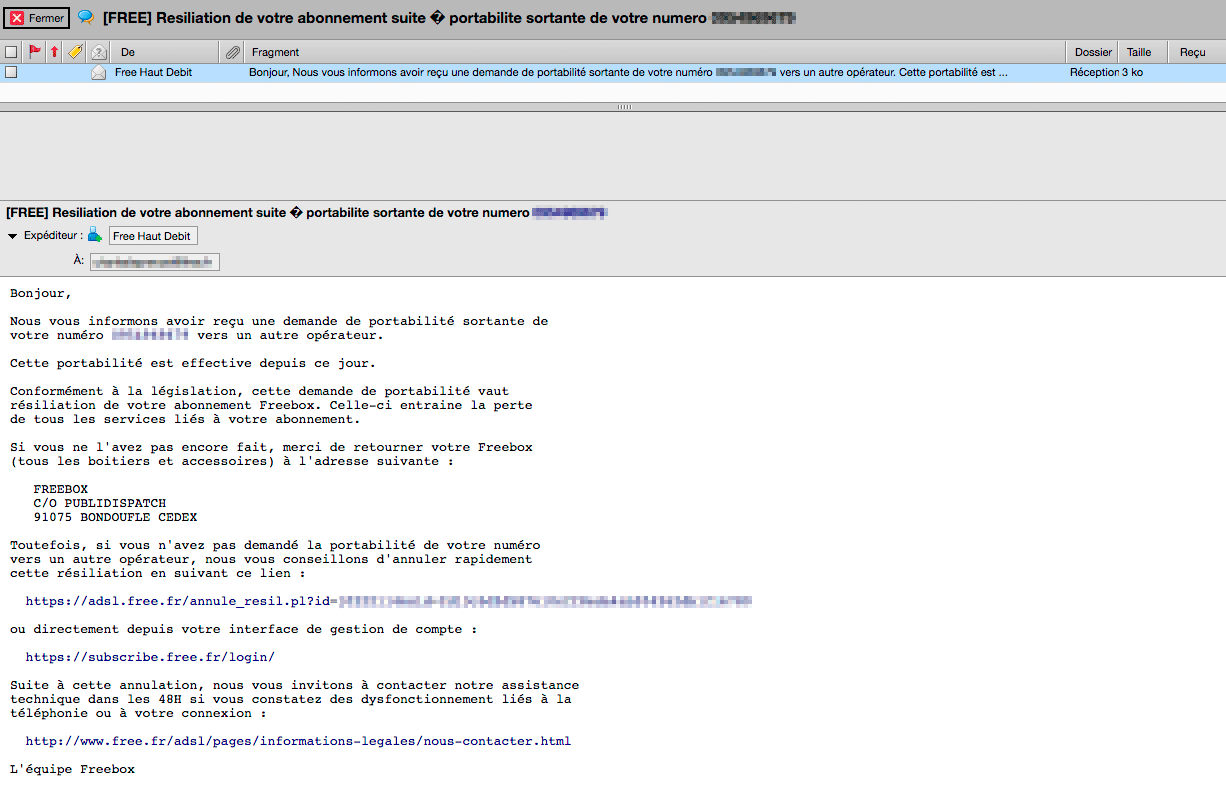Sort the list by the Fragment column

656,52
